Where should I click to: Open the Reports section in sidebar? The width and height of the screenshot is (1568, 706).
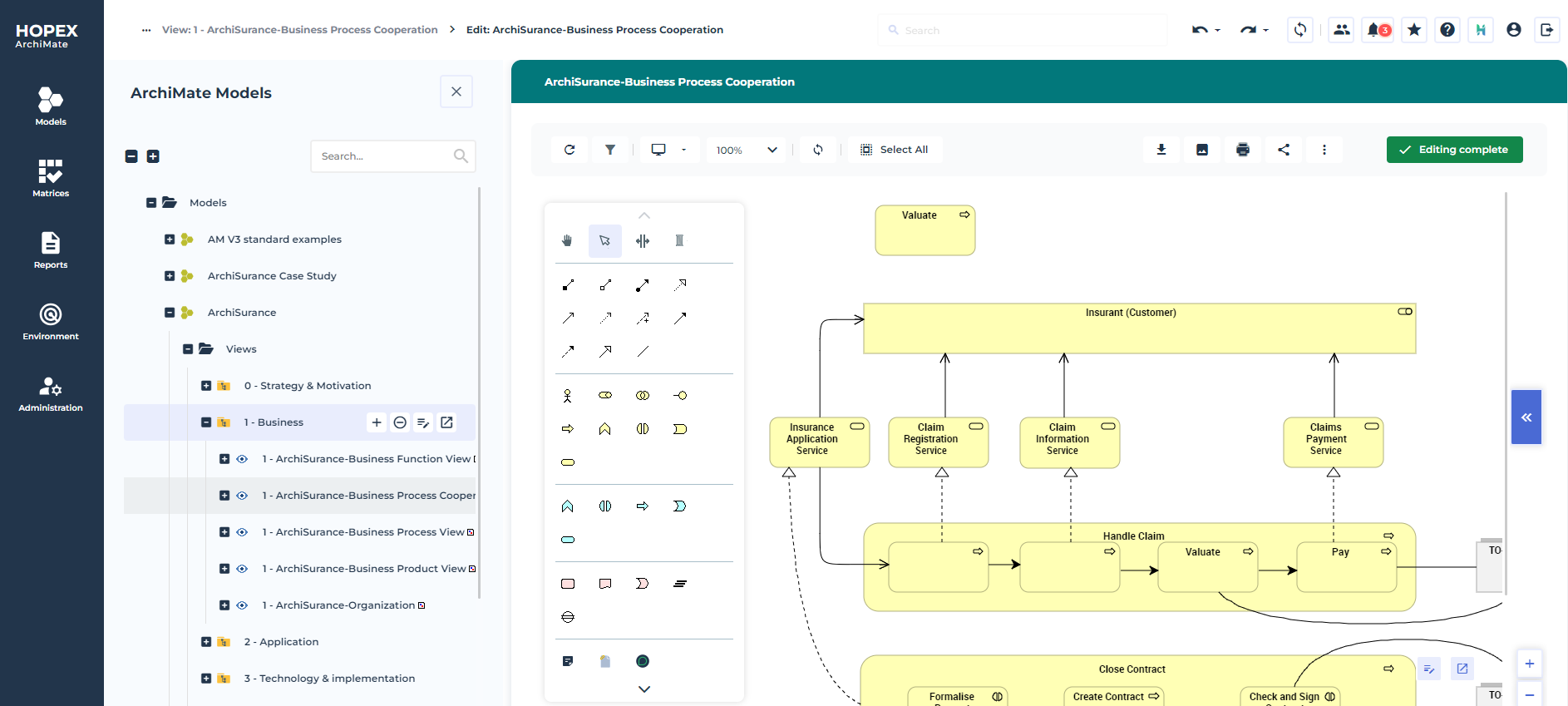pyautogui.click(x=51, y=249)
